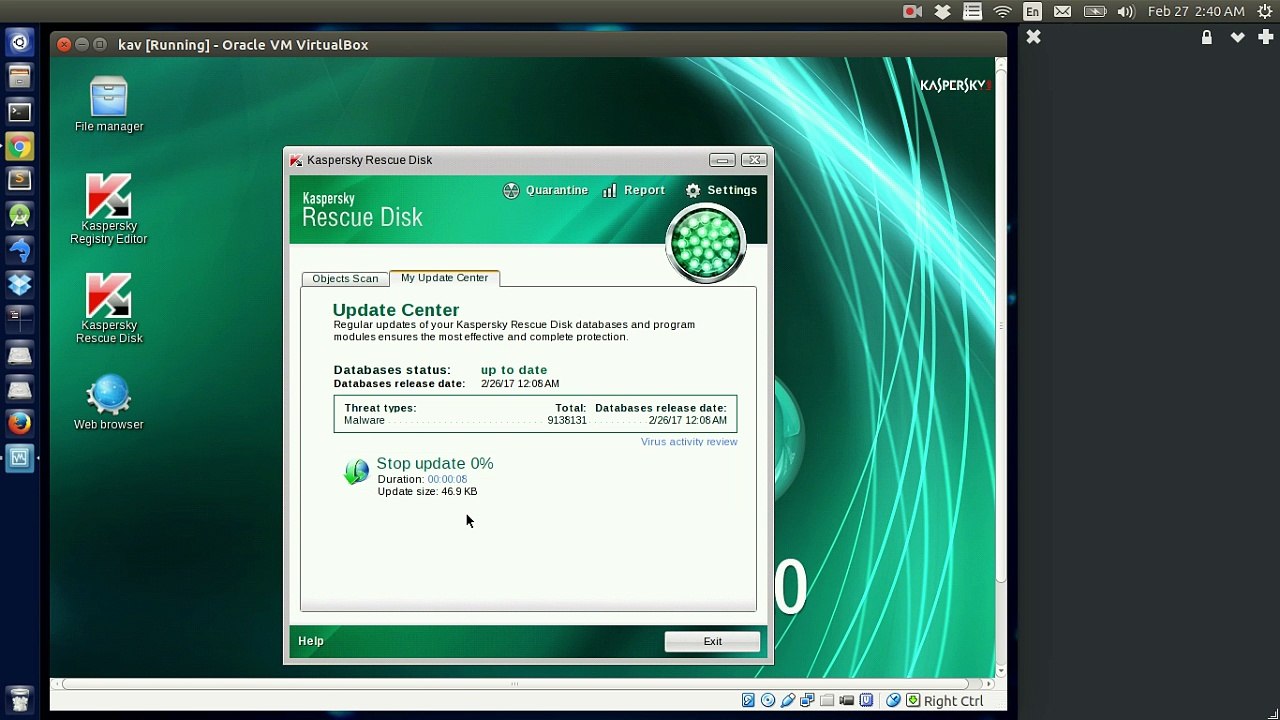Click the screen recorder tray icon
This screenshot has height=720, width=1280.
point(912,12)
